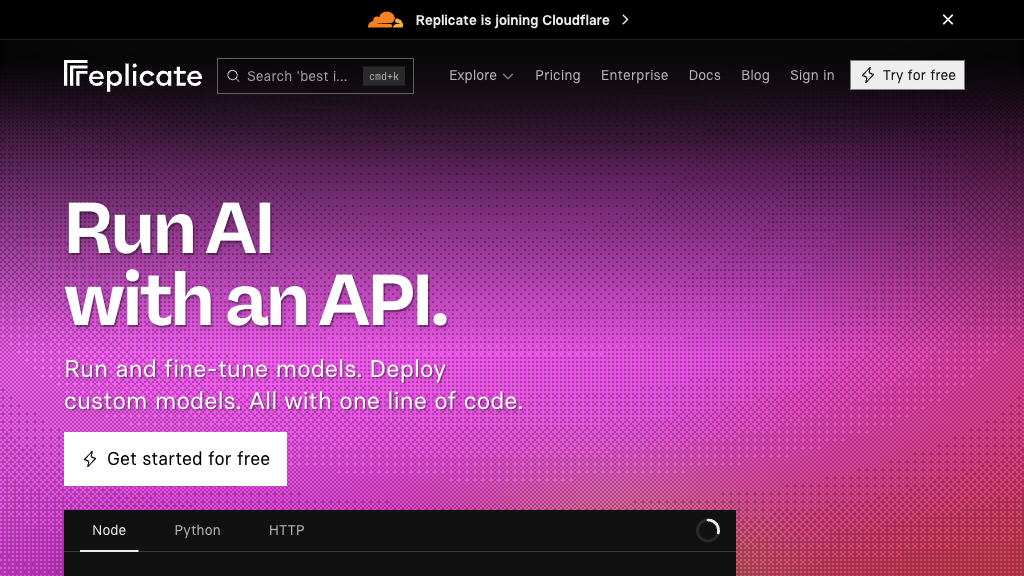
Task: Click the chevron beside Explore
Action: (x=508, y=76)
